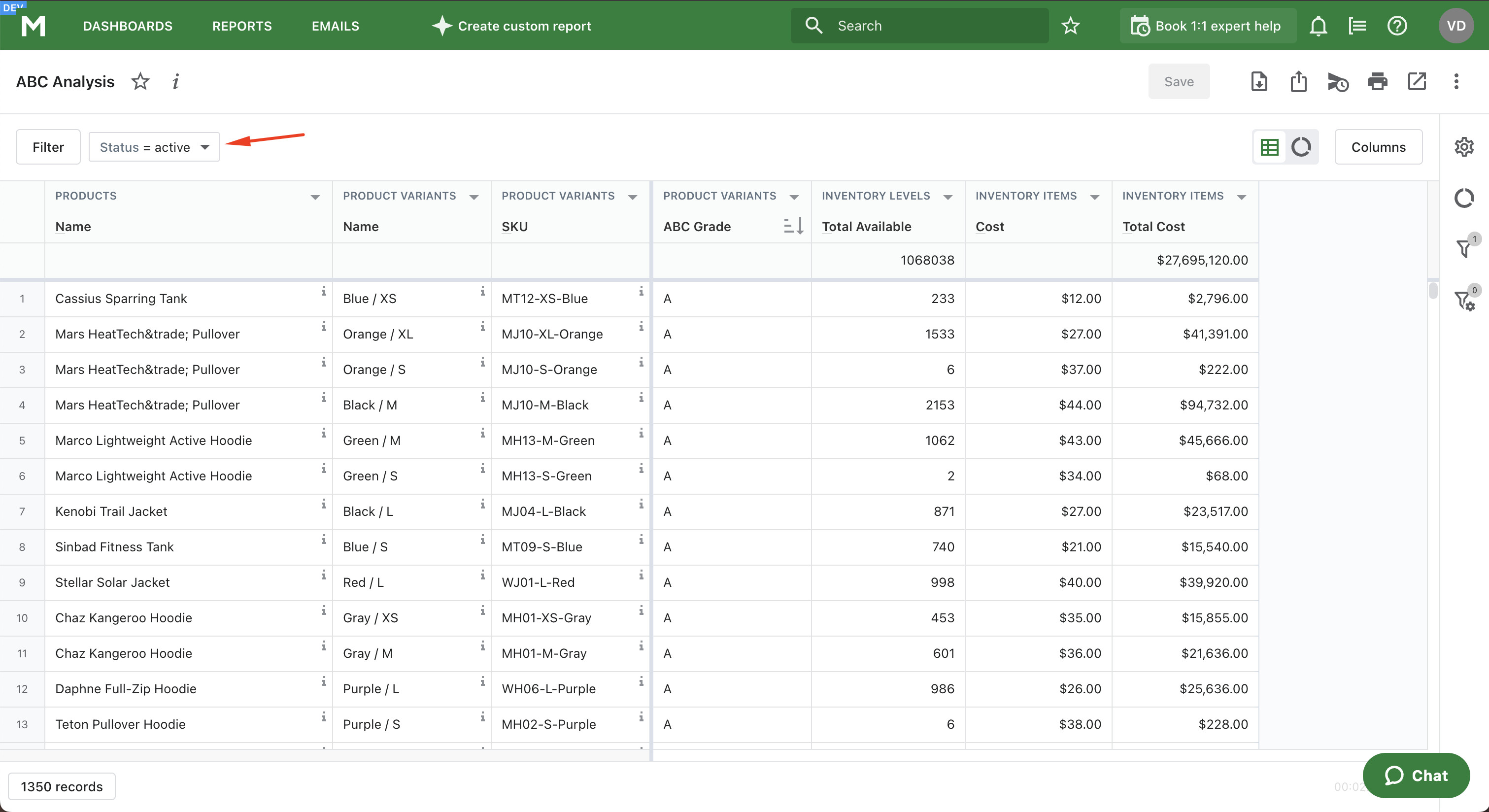The width and height of the screenshot is (1489, 812).
Task: Open the Reports menu
Action: click(241, 26)
